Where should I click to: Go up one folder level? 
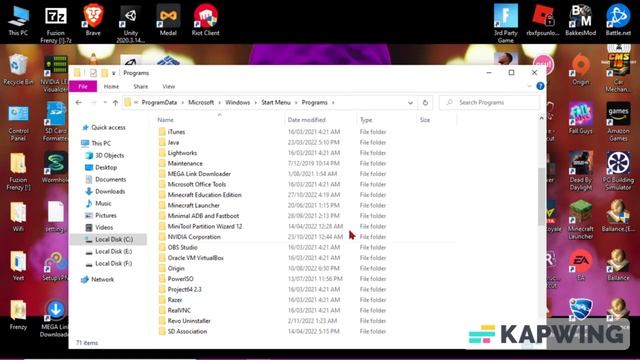pos(115,103)
